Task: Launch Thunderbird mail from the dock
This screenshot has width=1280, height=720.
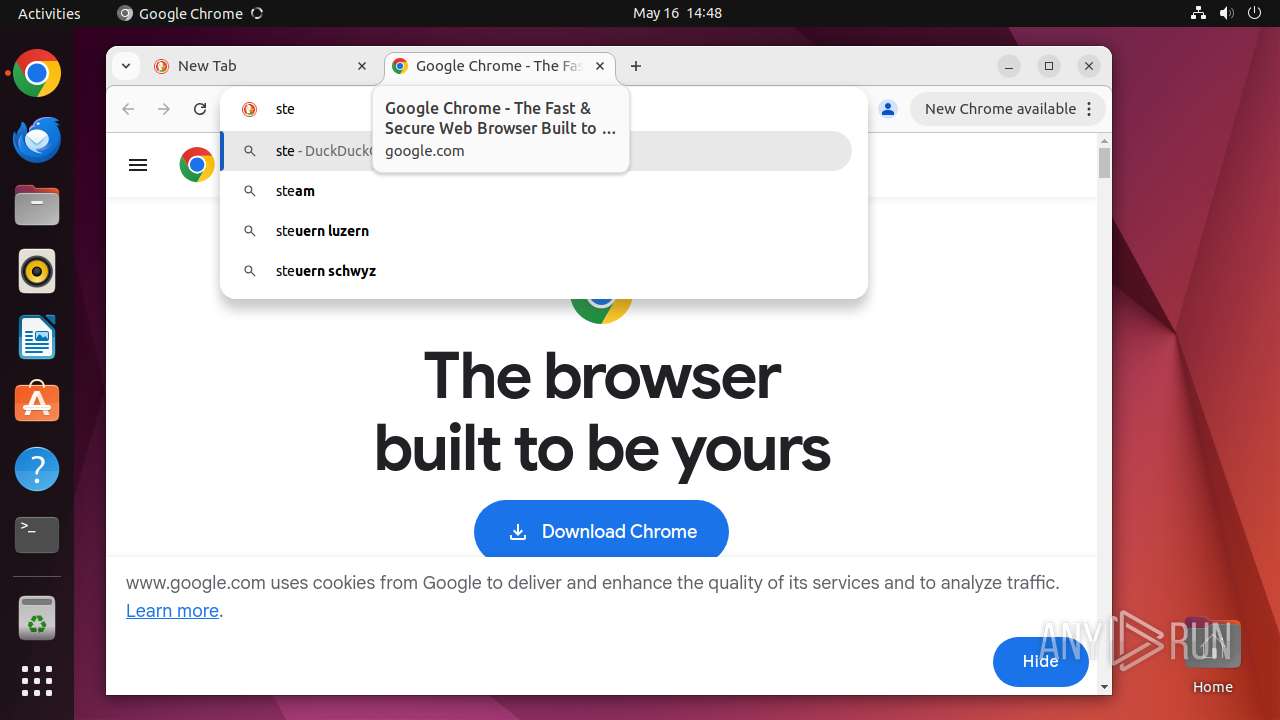Action: pyautogui.click(x=37, y=140)
